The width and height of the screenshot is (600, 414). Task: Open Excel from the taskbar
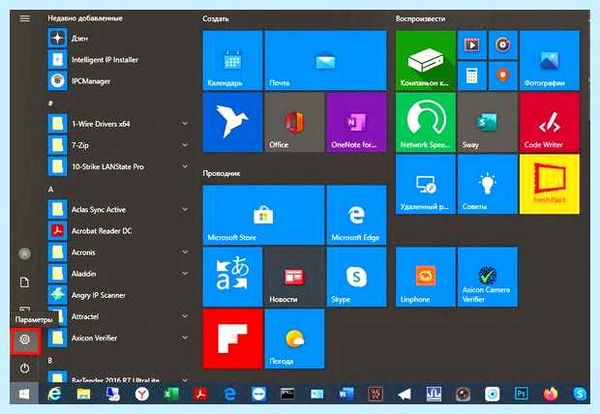[171, 394]
